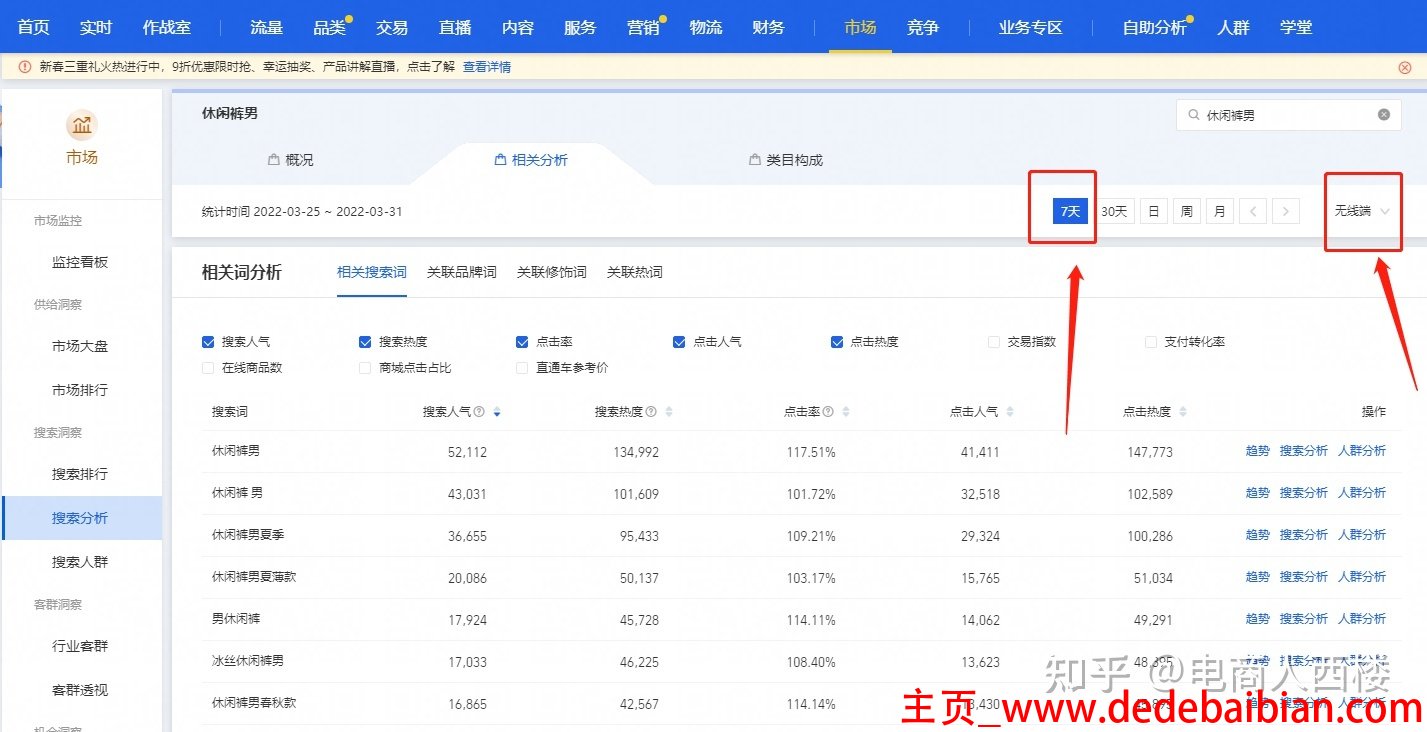
Task: Open 直播 in top navigation
Action: point(455,27)
